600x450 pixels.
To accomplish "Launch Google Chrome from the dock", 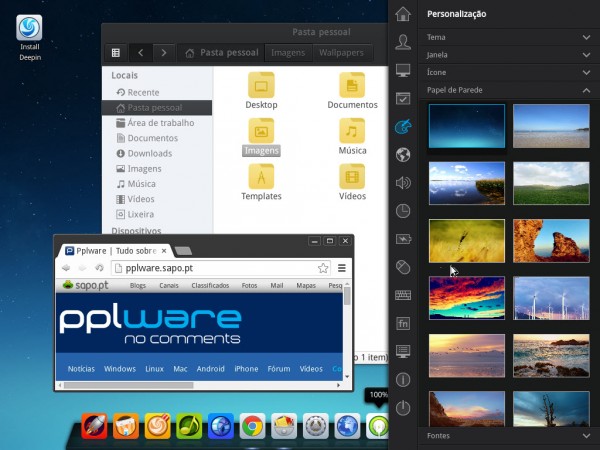I will point(252,426).
